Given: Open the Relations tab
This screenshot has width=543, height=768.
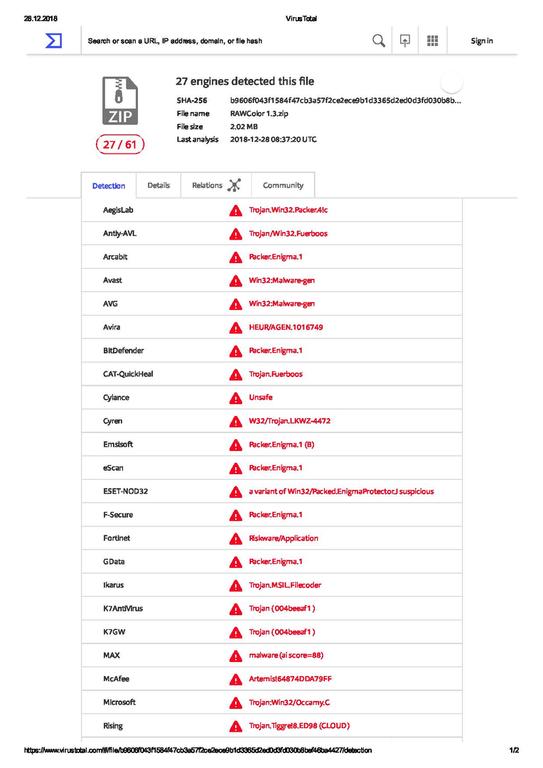Looking at the screenshot, I should [216, 185].
